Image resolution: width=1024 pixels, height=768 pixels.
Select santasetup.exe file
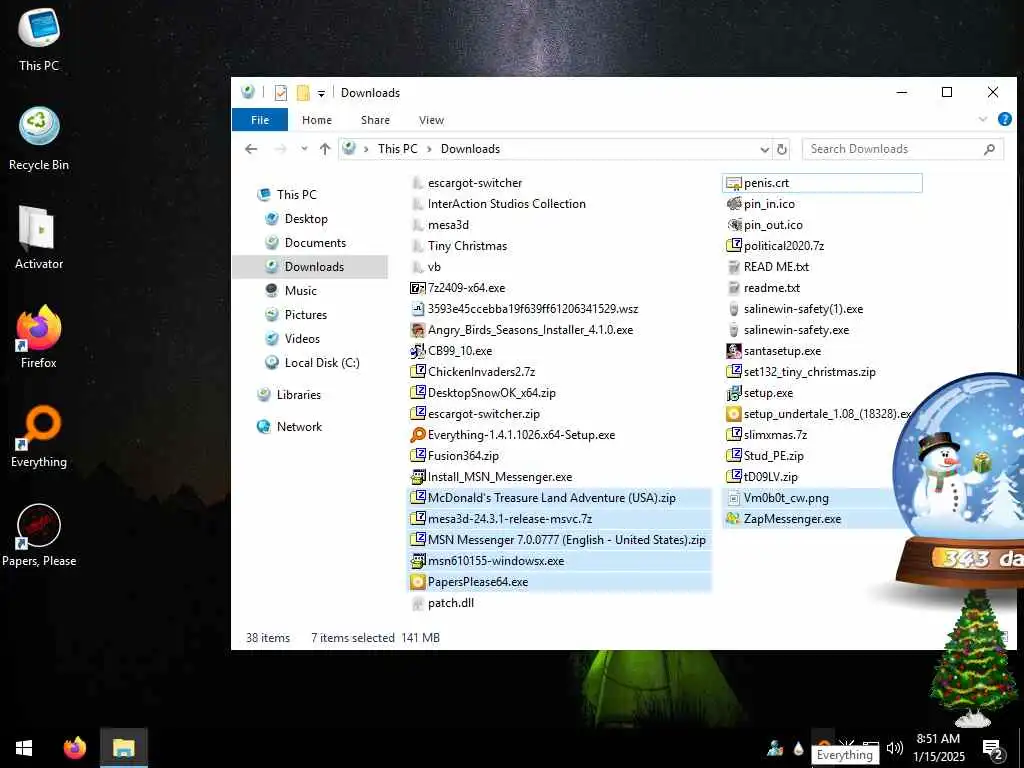pos(782,351)
